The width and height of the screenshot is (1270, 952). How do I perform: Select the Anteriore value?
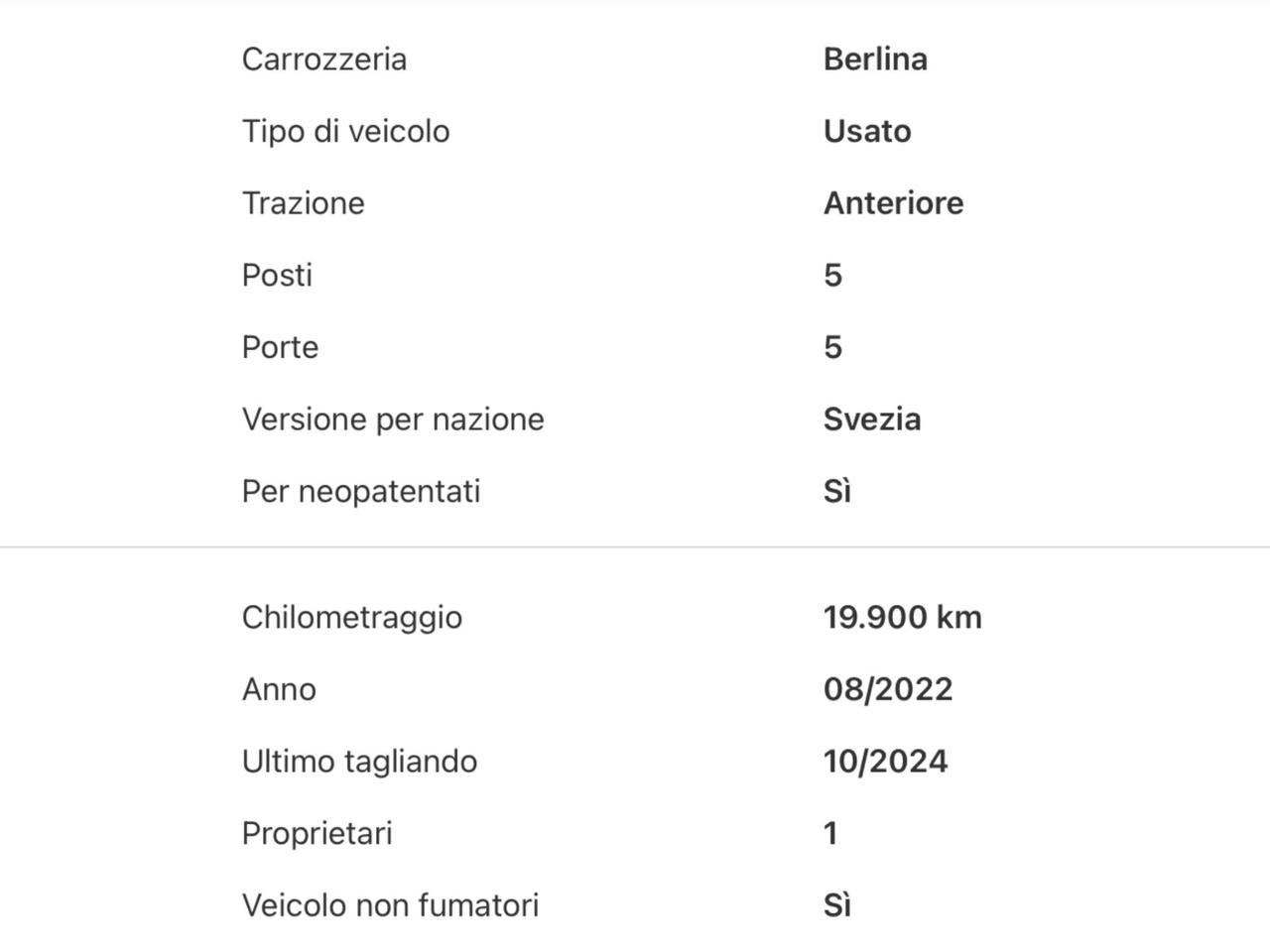893,202
